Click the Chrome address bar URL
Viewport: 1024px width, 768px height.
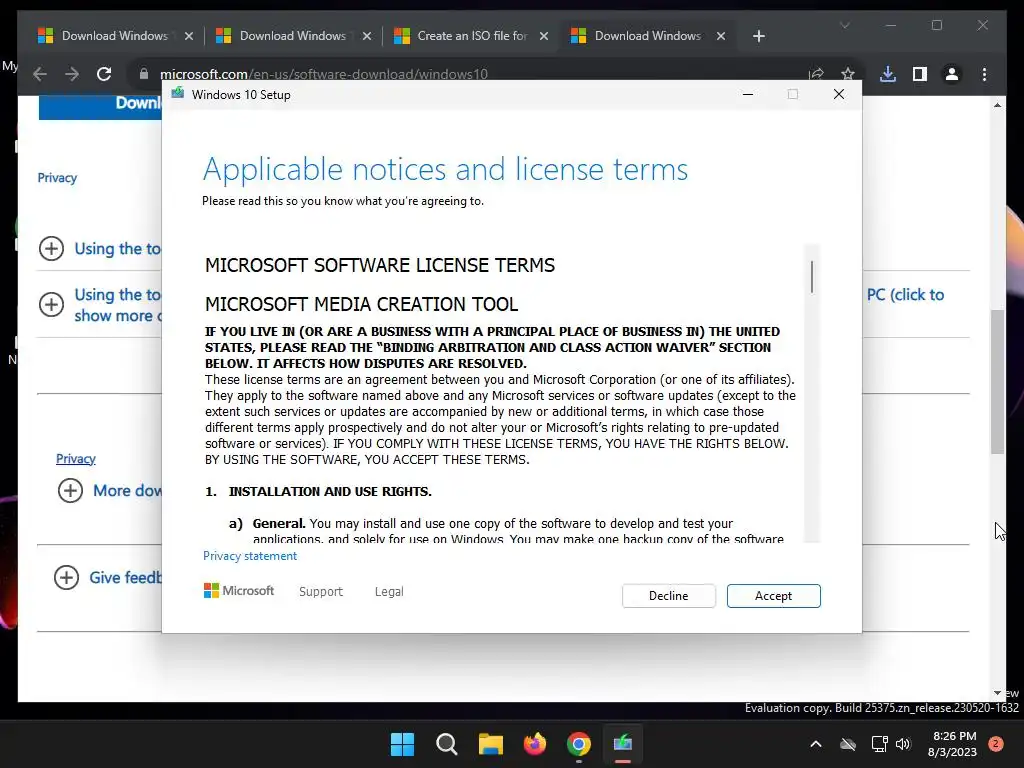[x=323, y=74]
